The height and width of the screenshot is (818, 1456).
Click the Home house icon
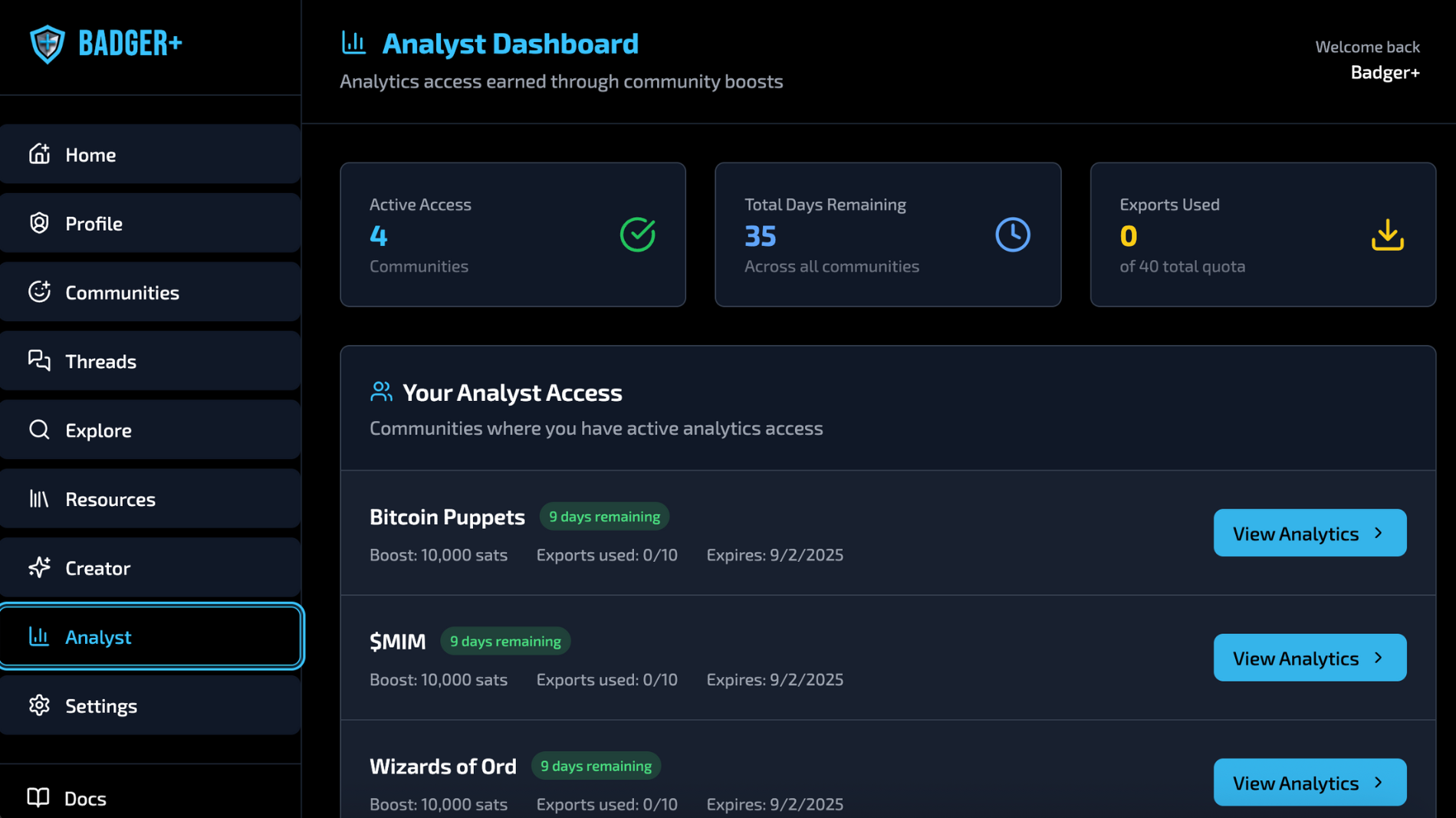[x=39, y=154]
